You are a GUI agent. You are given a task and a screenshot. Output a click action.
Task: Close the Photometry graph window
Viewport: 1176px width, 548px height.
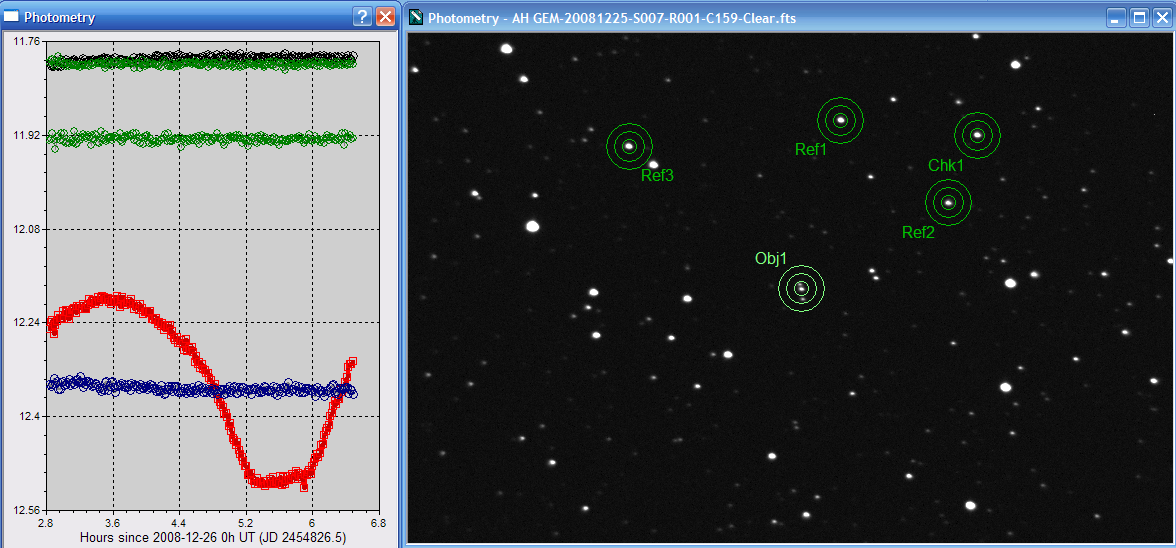[385, 17]
